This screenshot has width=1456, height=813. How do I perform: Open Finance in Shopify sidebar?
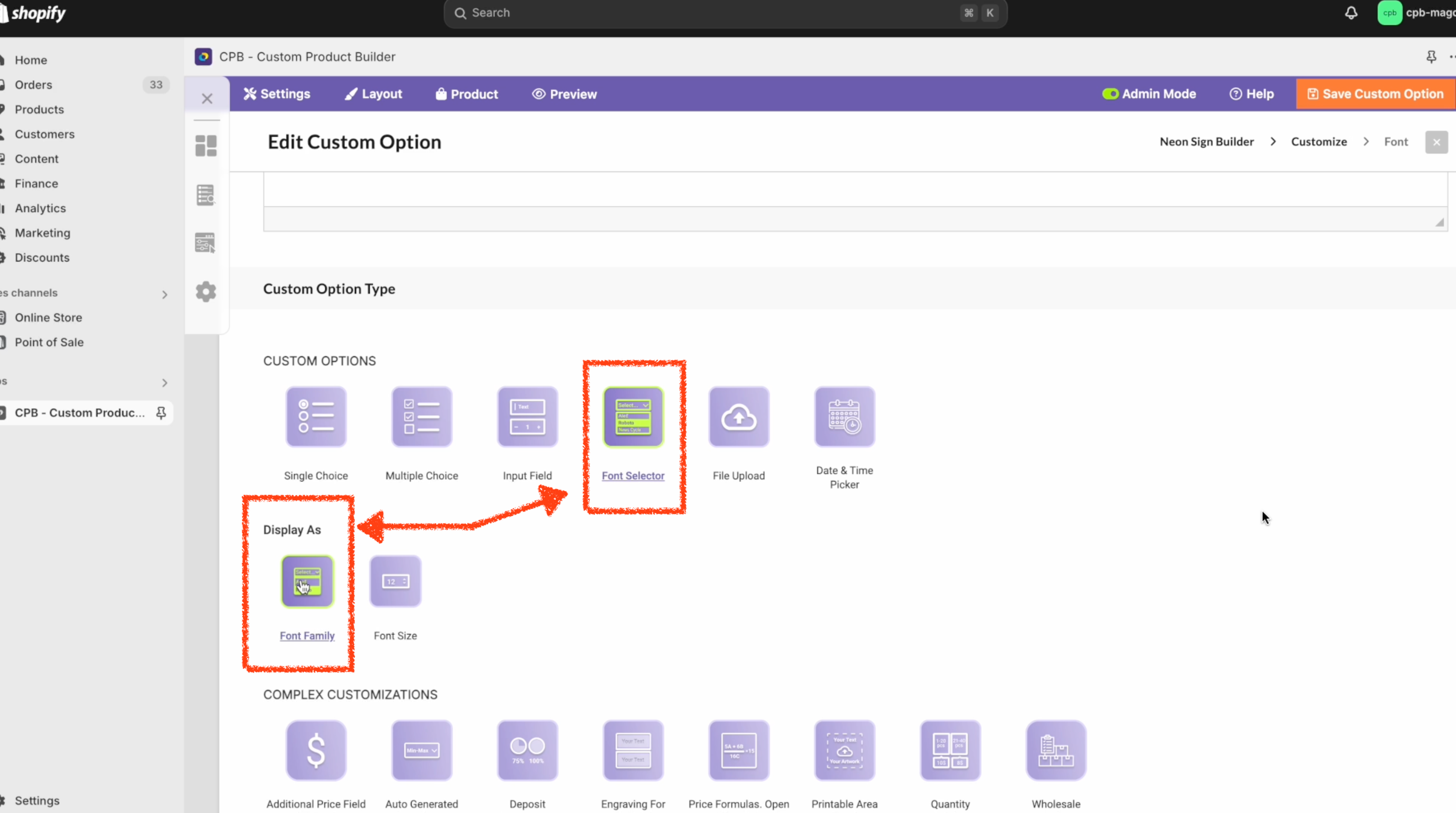click(36, 184)
